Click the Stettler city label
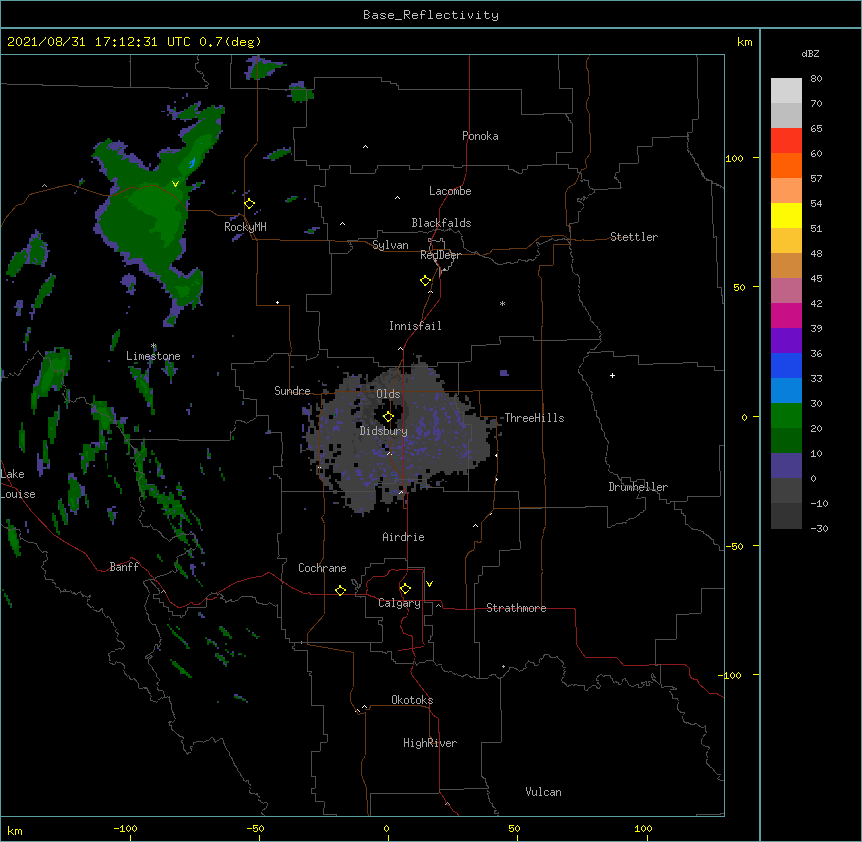 point(634,237)
